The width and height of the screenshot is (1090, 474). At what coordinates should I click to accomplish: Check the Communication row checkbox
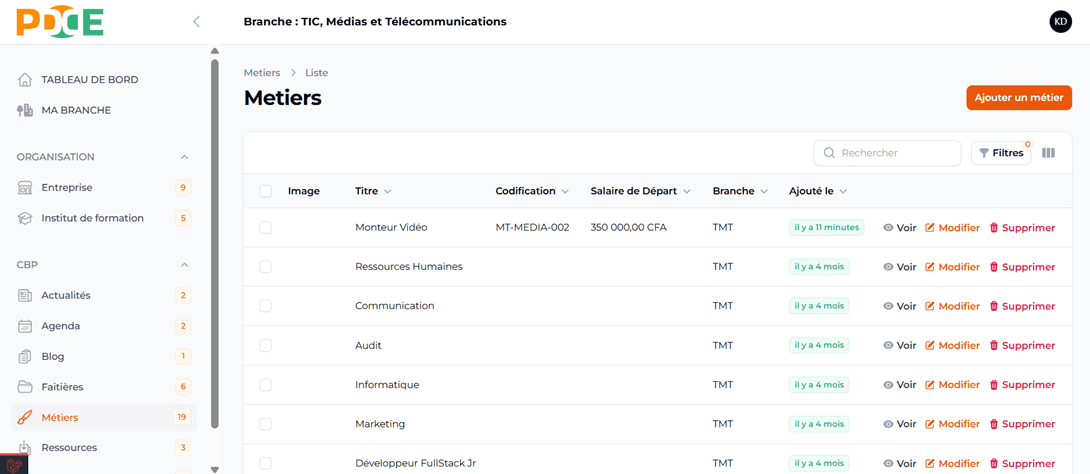266,306
